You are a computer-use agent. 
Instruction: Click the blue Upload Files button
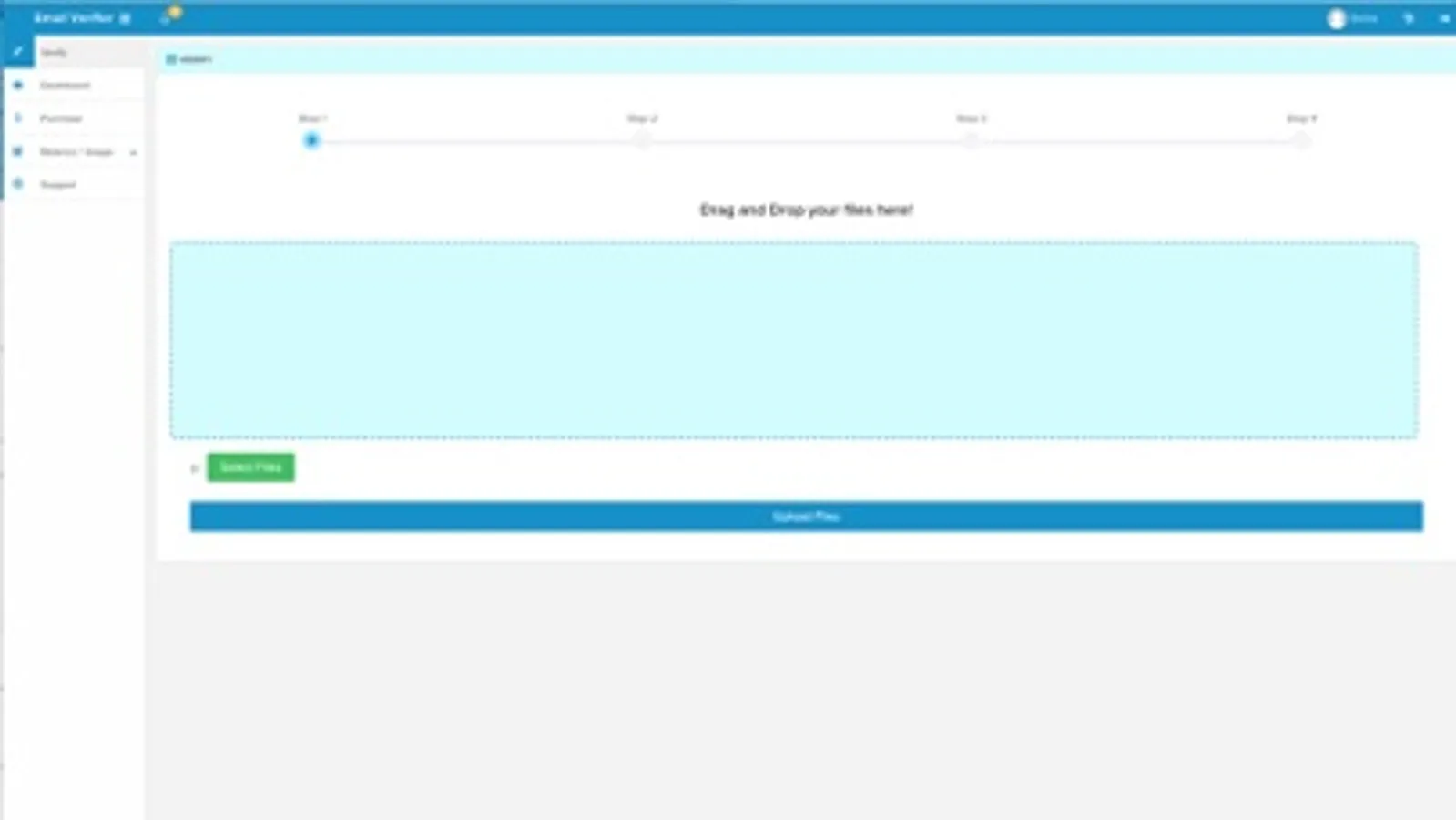click(x=806, y=517)
